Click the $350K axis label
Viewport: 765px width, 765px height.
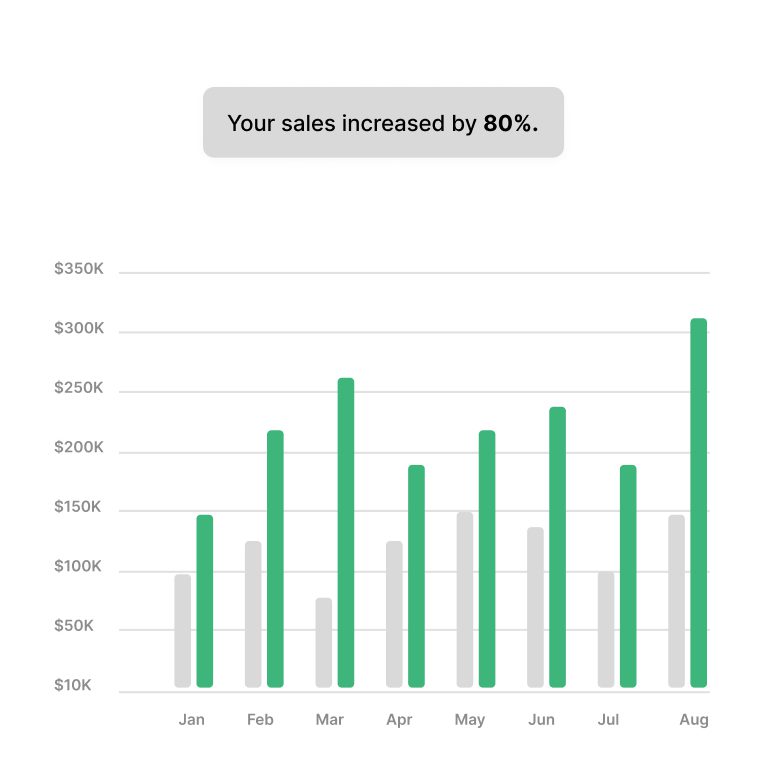(x=79, y=269)
